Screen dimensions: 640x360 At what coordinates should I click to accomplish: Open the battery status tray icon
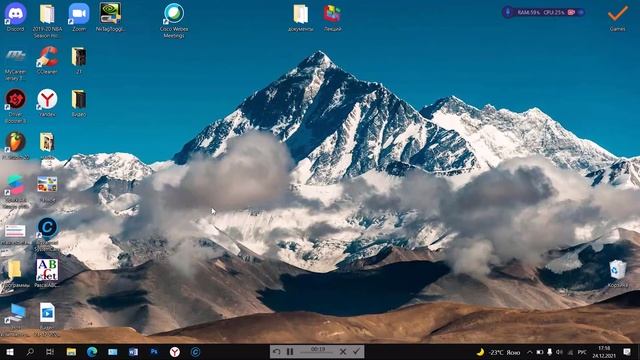point(540,352)
